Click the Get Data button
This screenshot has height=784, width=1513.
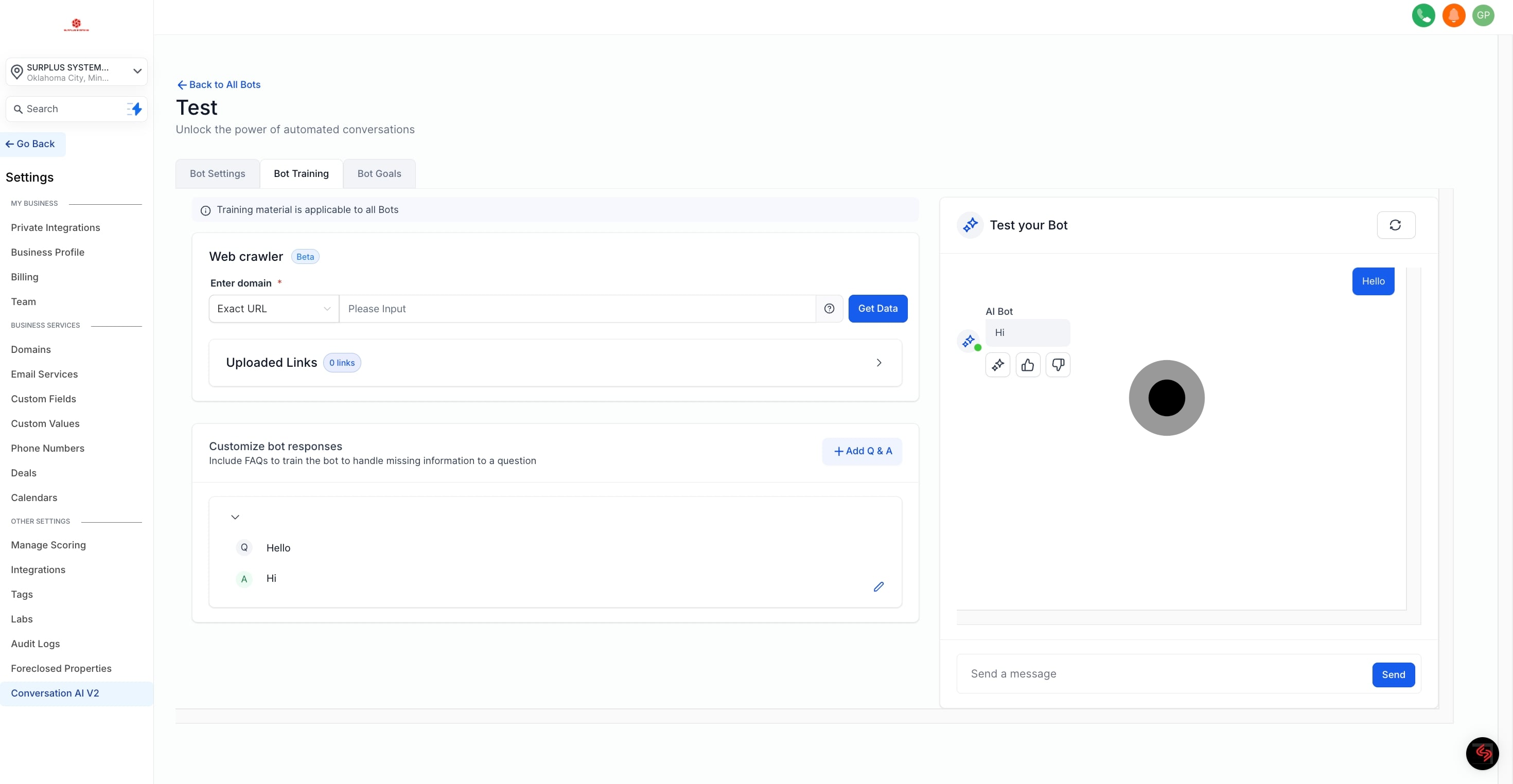877,309
